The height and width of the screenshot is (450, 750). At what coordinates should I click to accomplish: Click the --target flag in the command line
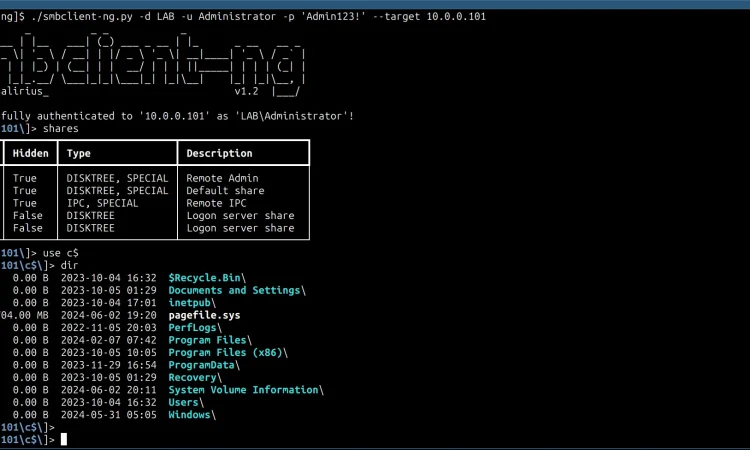click(396, 17)
